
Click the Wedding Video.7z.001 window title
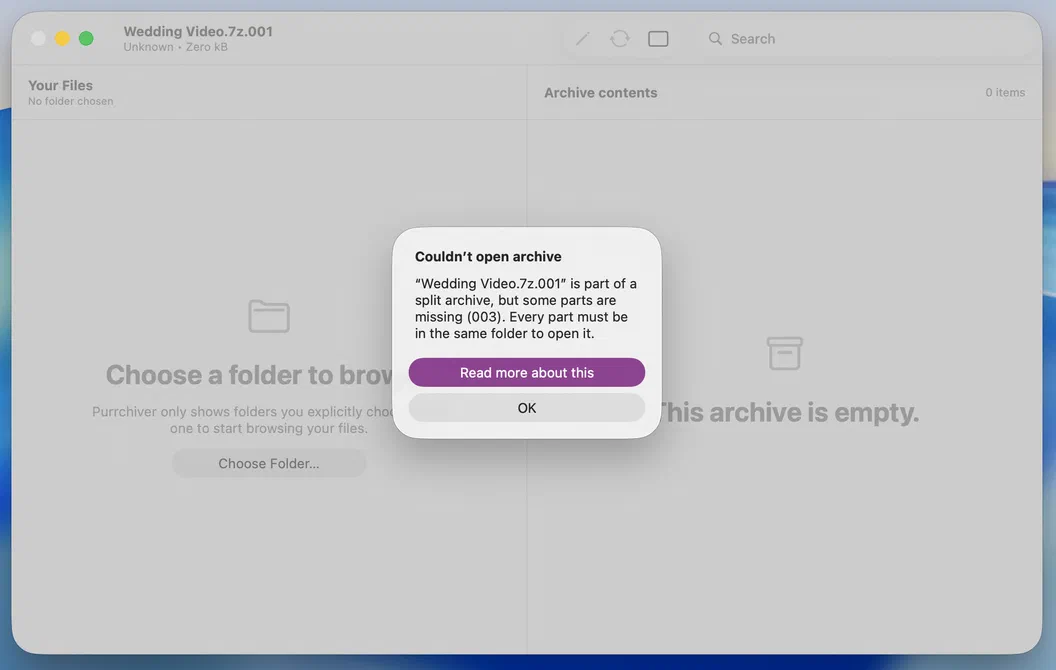(x=198, y=32)
